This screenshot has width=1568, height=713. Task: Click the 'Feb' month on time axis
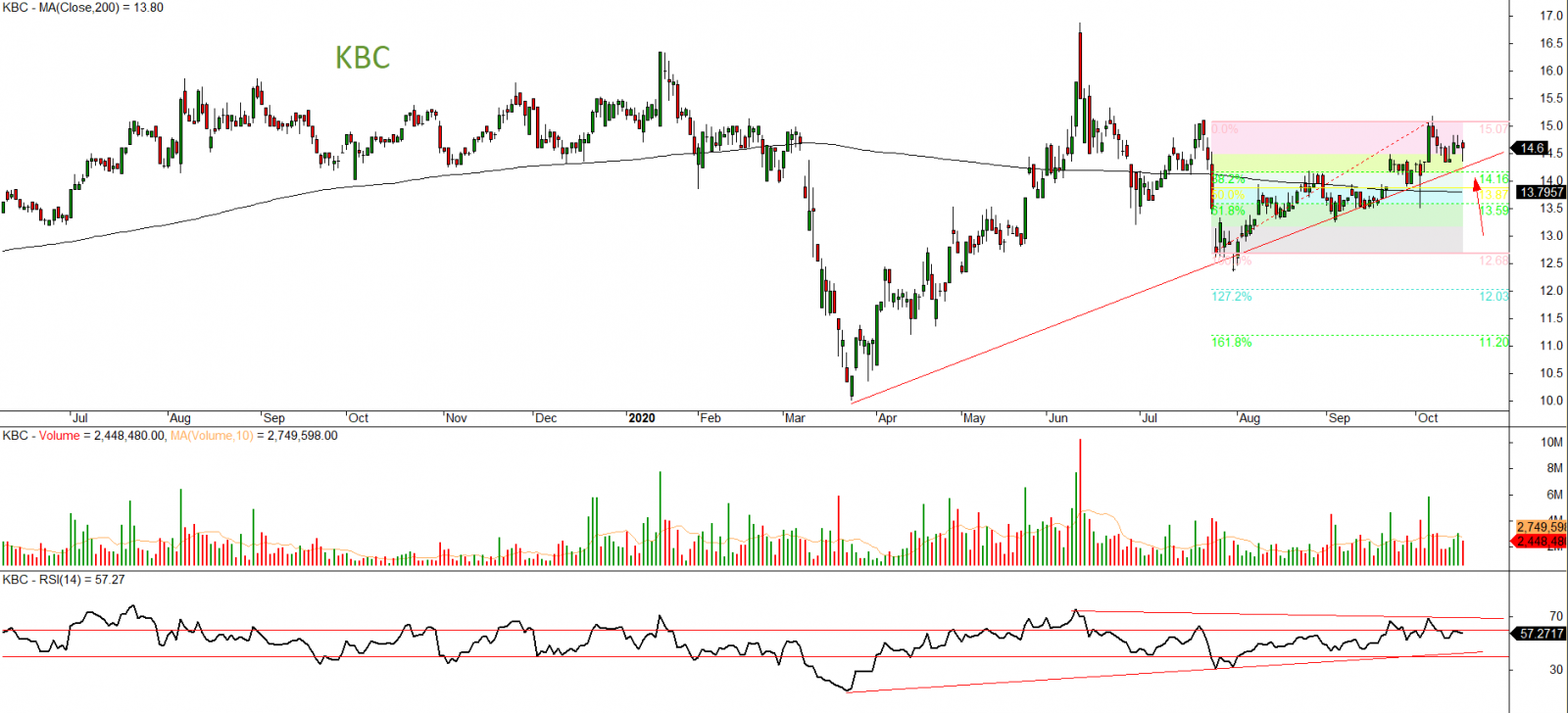tap(710, 418)
